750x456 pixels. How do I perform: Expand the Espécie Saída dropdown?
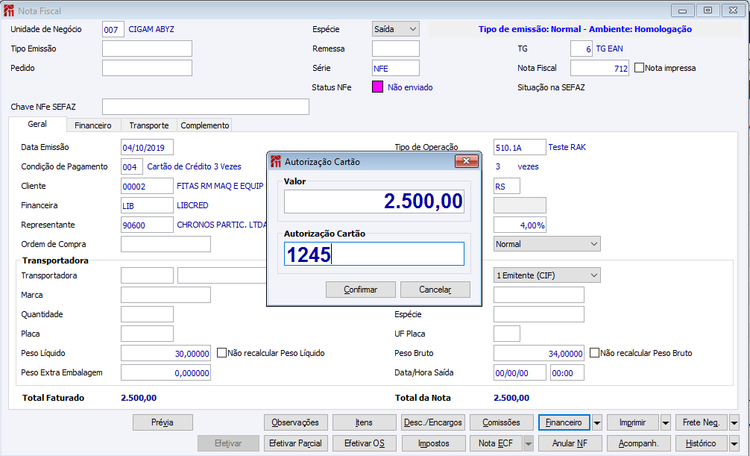[x=413, y=29]
